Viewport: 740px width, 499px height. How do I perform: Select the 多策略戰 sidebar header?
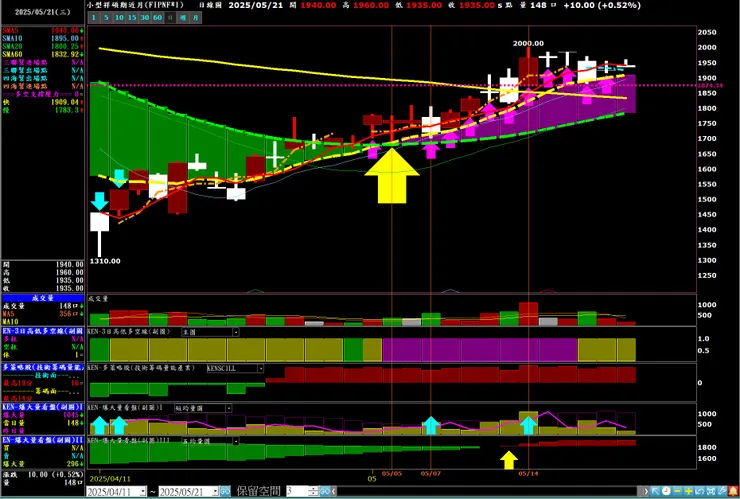(x=42, y=367)
